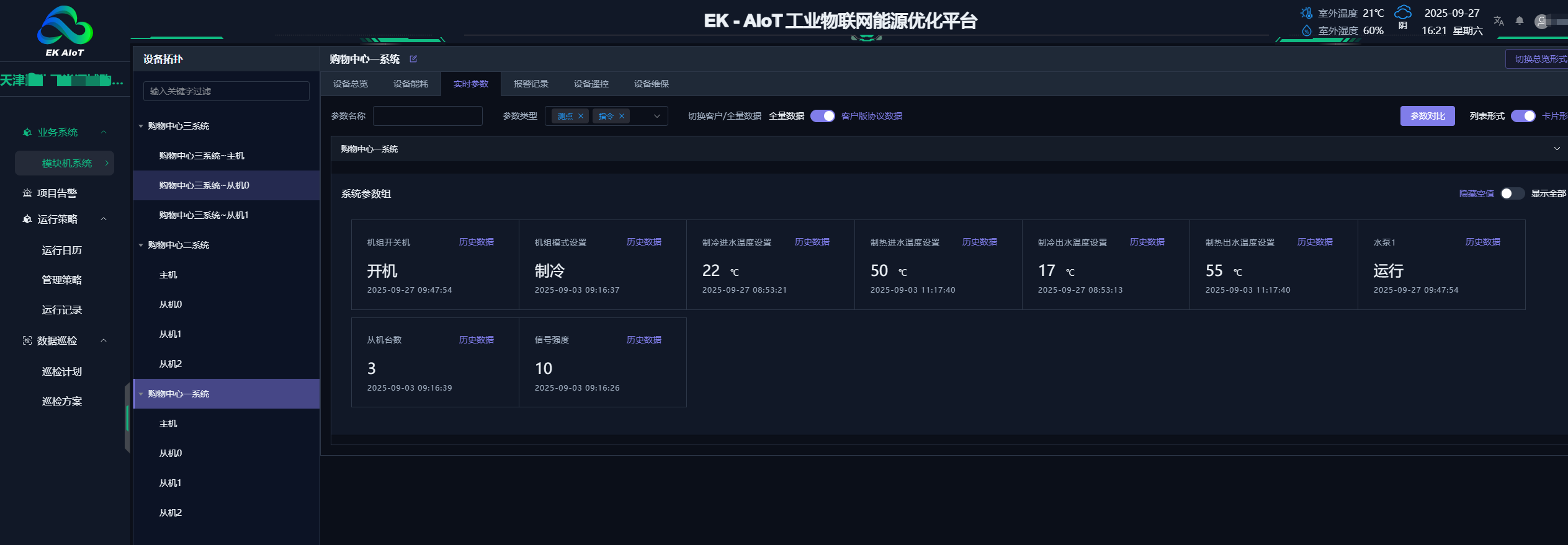Click the 项目告警 alarm icon
The image size is (1568, 545).
tap(27, 193)
